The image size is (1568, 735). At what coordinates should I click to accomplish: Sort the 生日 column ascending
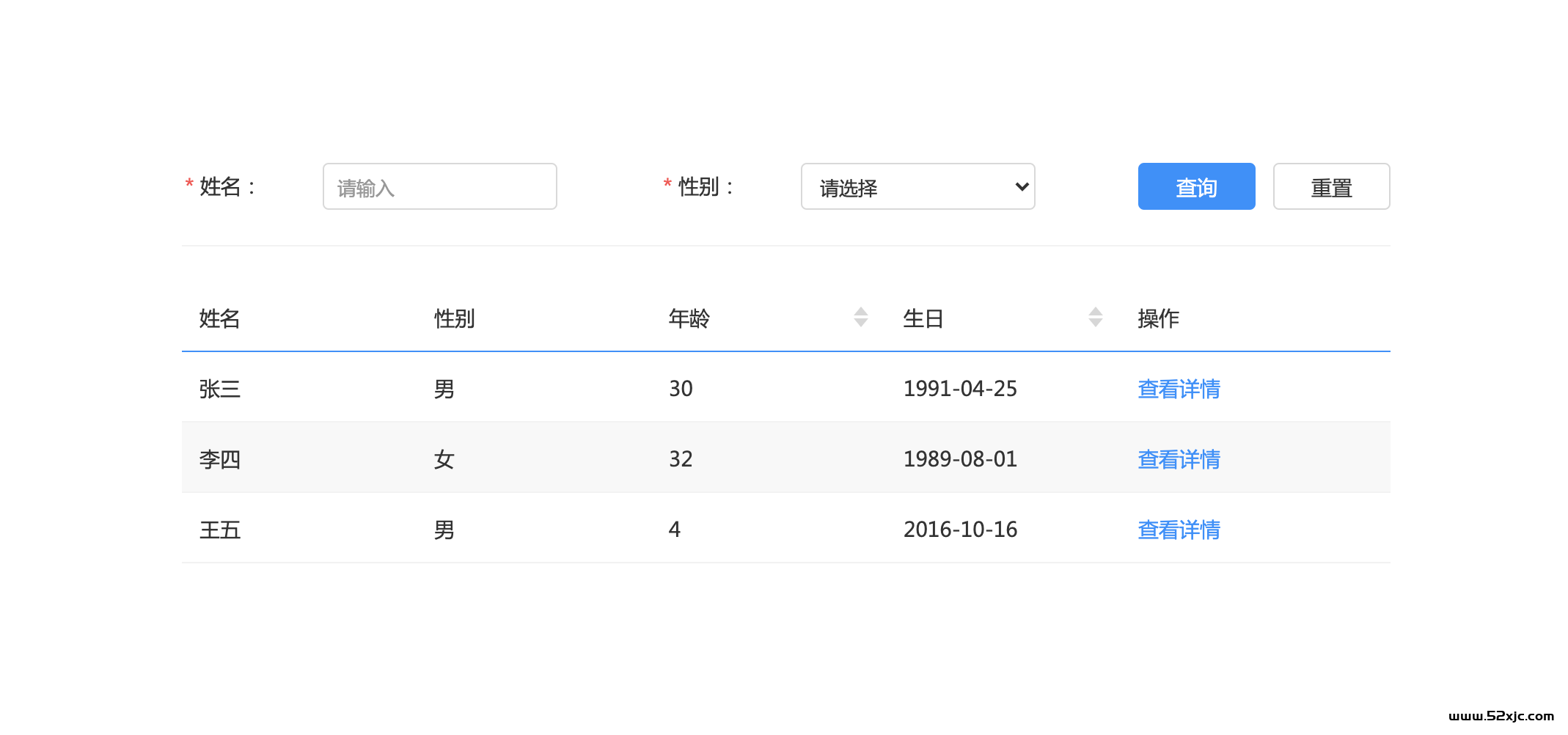tap(1096, 311)
